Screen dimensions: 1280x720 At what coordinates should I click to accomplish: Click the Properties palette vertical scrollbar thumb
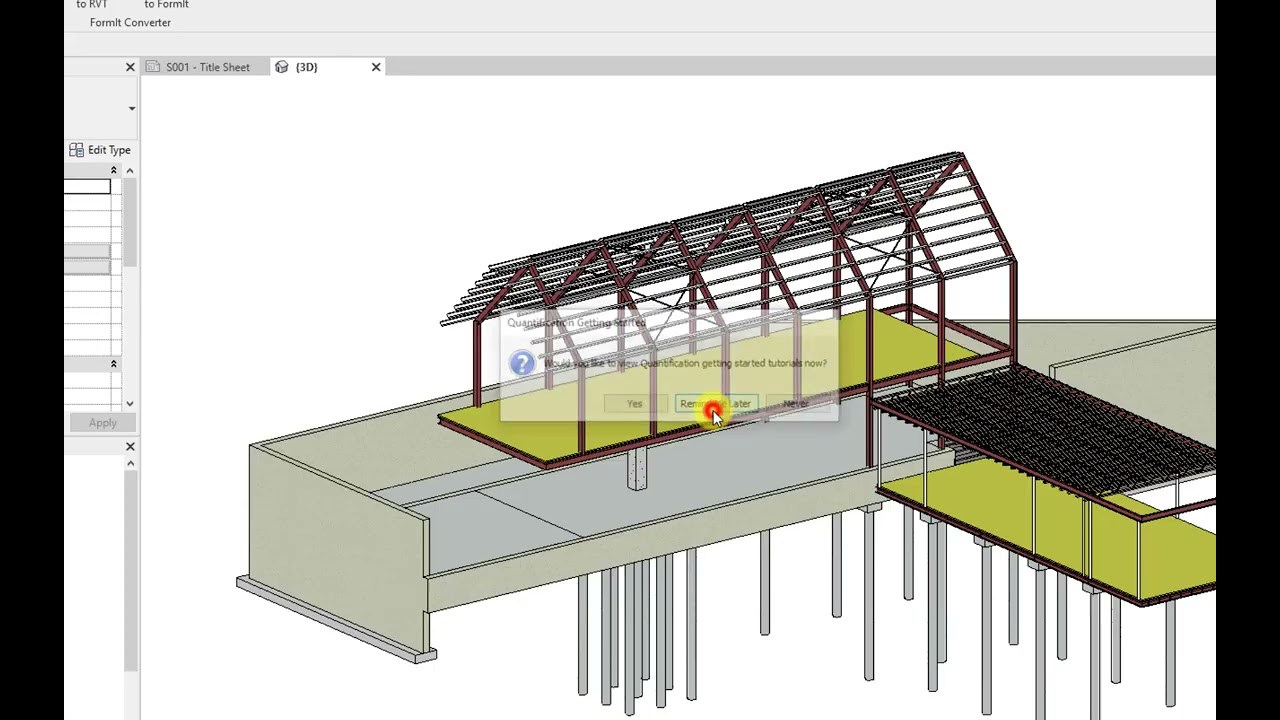coord(130,223)
